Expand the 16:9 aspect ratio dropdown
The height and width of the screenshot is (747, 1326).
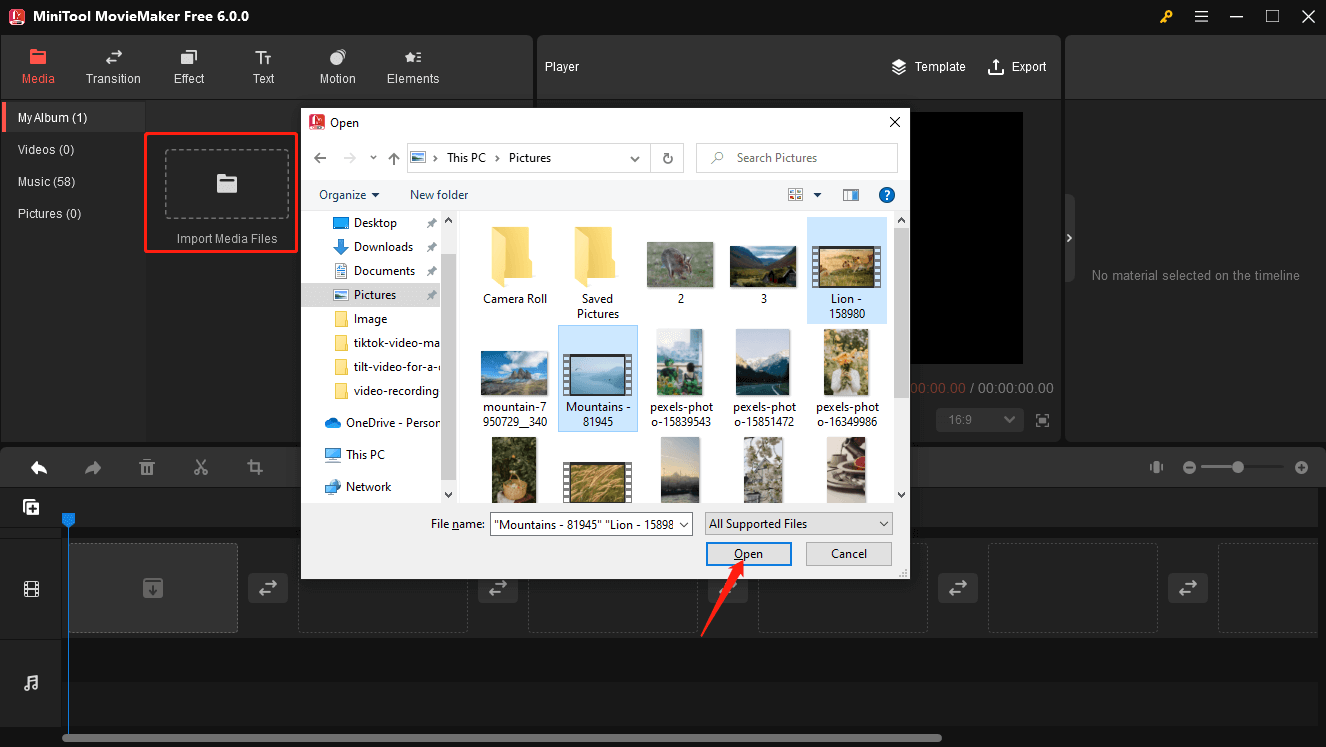(979, 419)
